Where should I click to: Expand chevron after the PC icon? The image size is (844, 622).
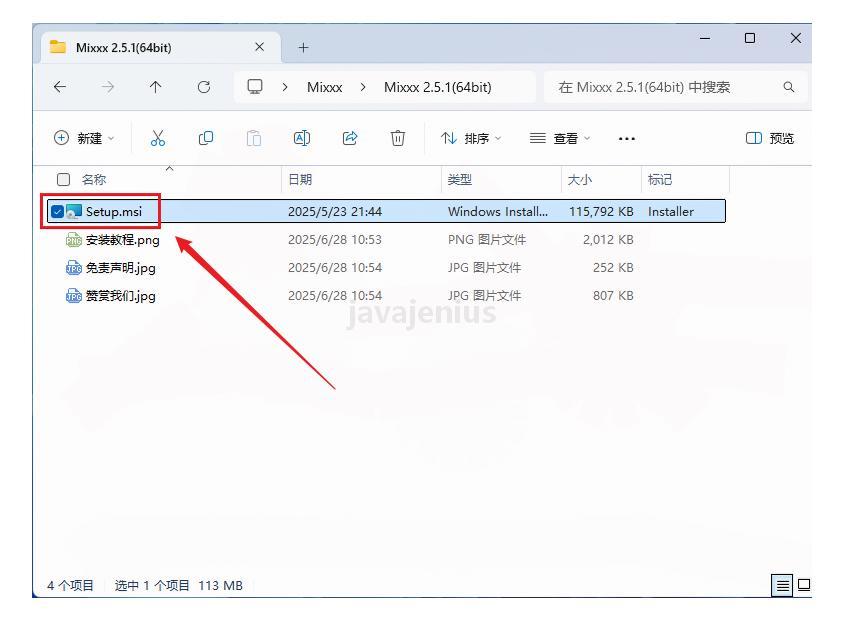tap(285, 87)
